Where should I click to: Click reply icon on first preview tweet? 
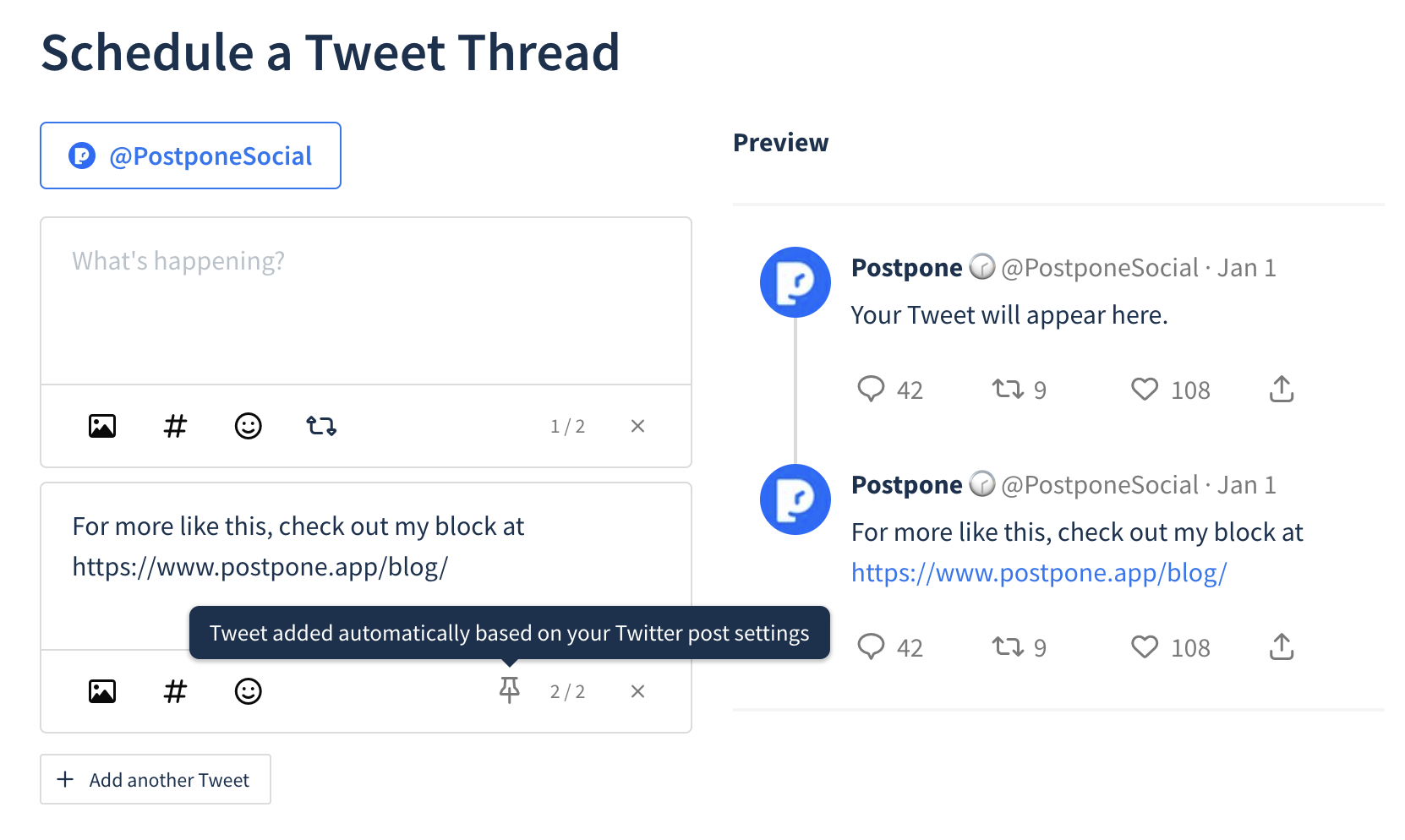pyautogui.click(x=871, y=389)
